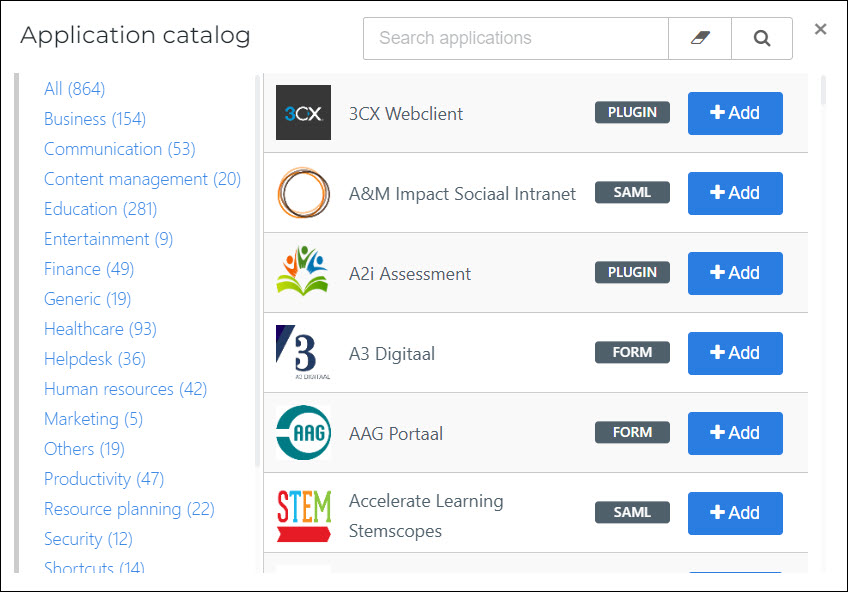Image resolution: width=848 pixels, height=592 pixels.
Task: Open the Security (12) category
Action: (88, 539)
